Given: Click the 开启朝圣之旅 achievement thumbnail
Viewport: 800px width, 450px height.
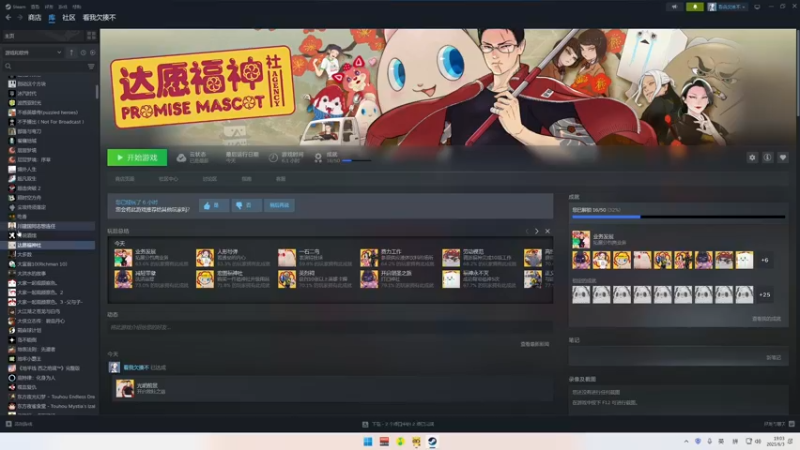Looking at the screenshot, I should tap(369, 279).
